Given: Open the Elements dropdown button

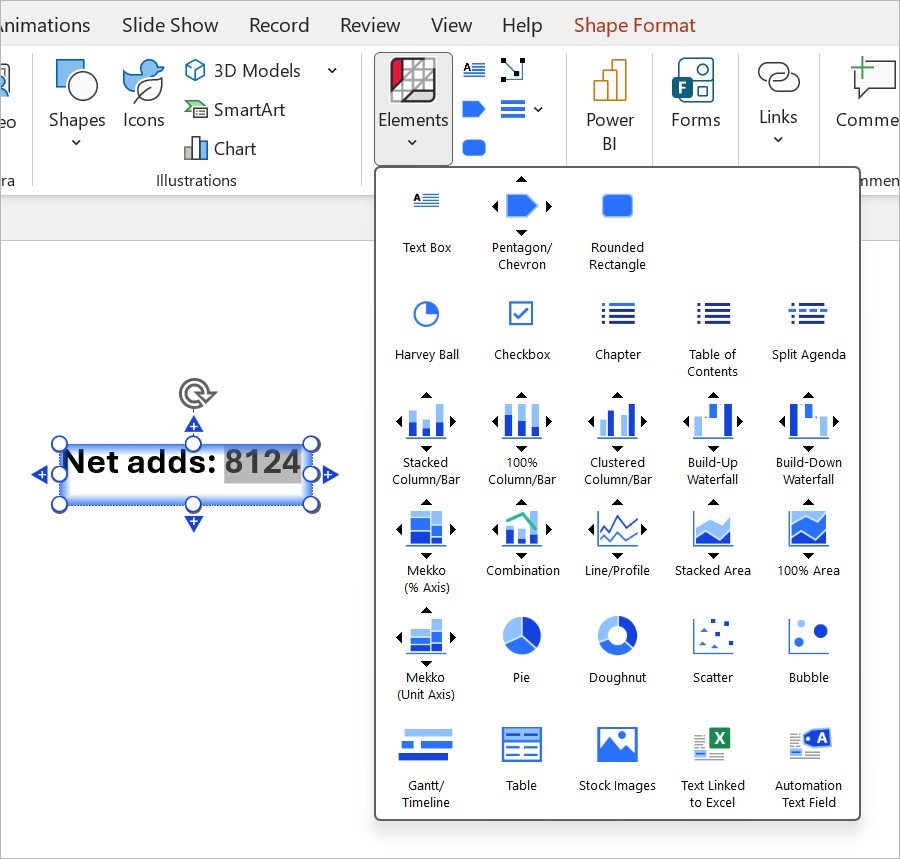Looking at the screenshot, I should coord(413,108).
